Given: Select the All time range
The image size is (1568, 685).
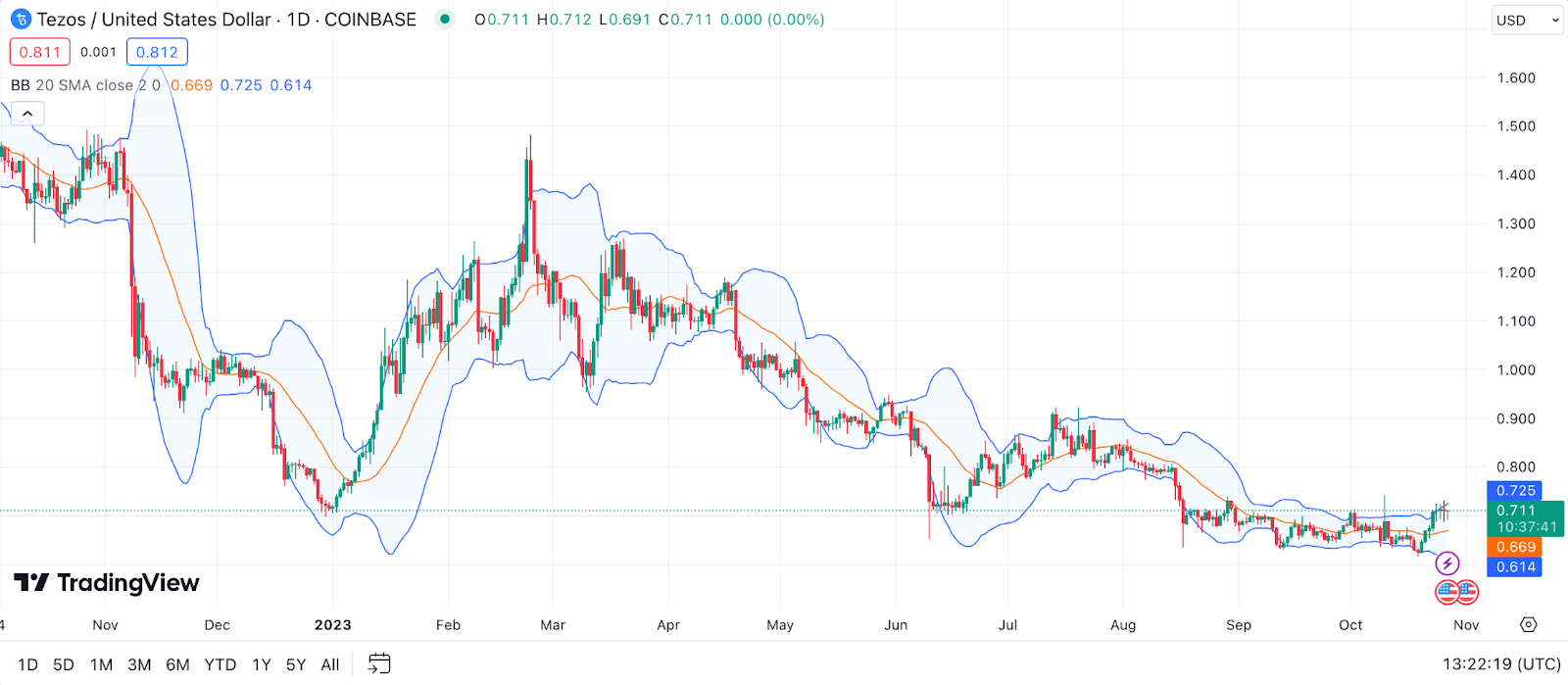Looking at the screenshot, I should point(330,664).
